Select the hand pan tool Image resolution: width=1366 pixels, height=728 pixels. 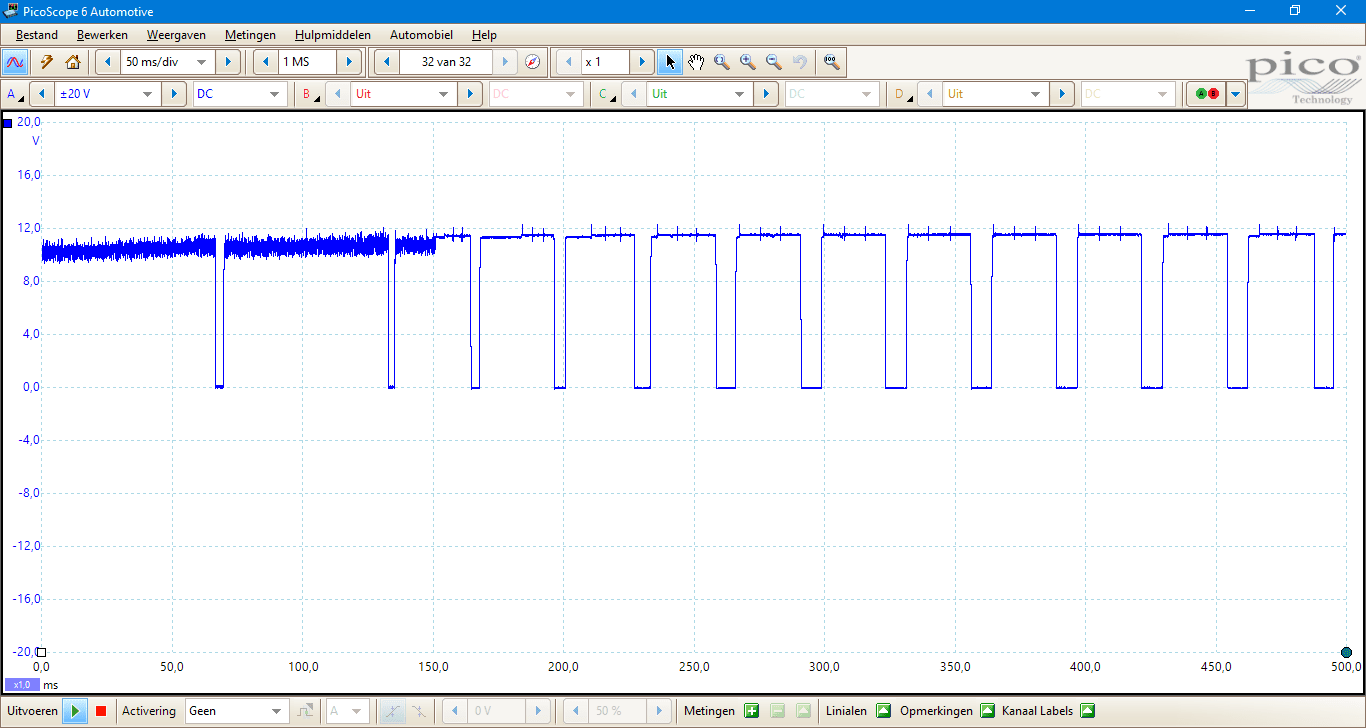[x=696, y=62]
